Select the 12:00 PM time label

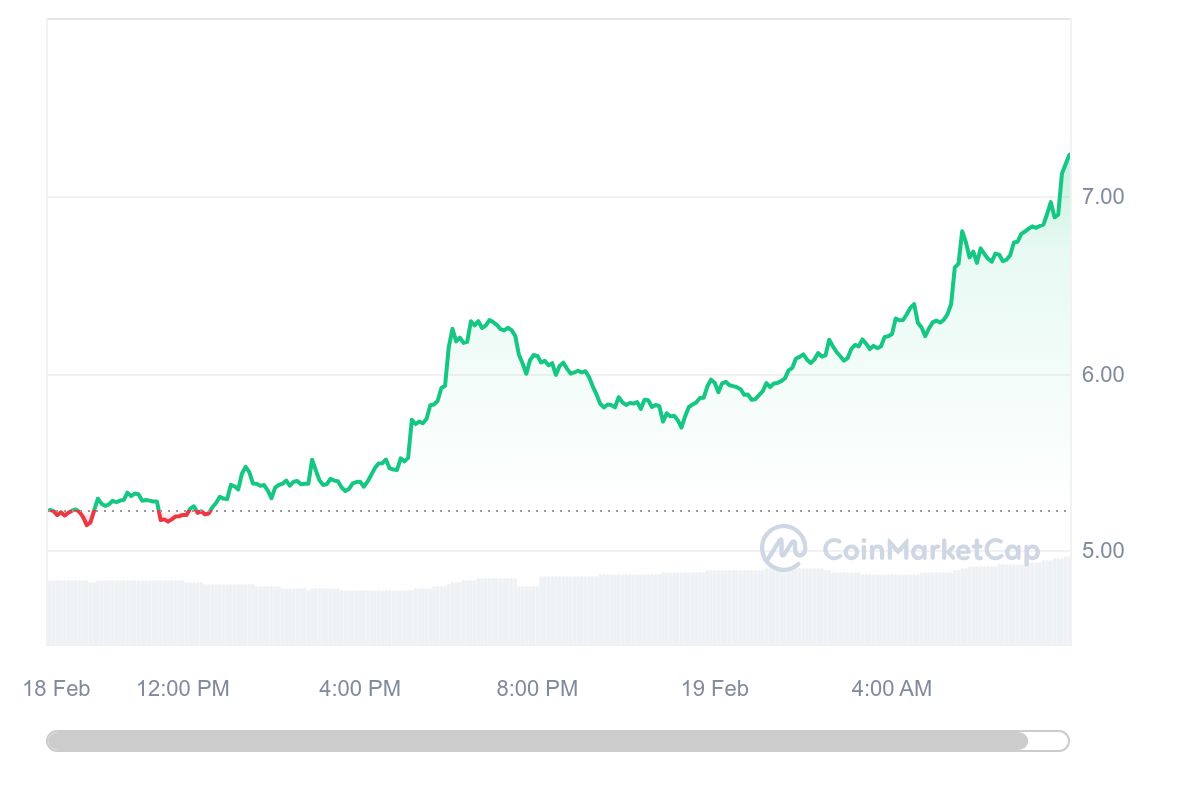point(182,689)
